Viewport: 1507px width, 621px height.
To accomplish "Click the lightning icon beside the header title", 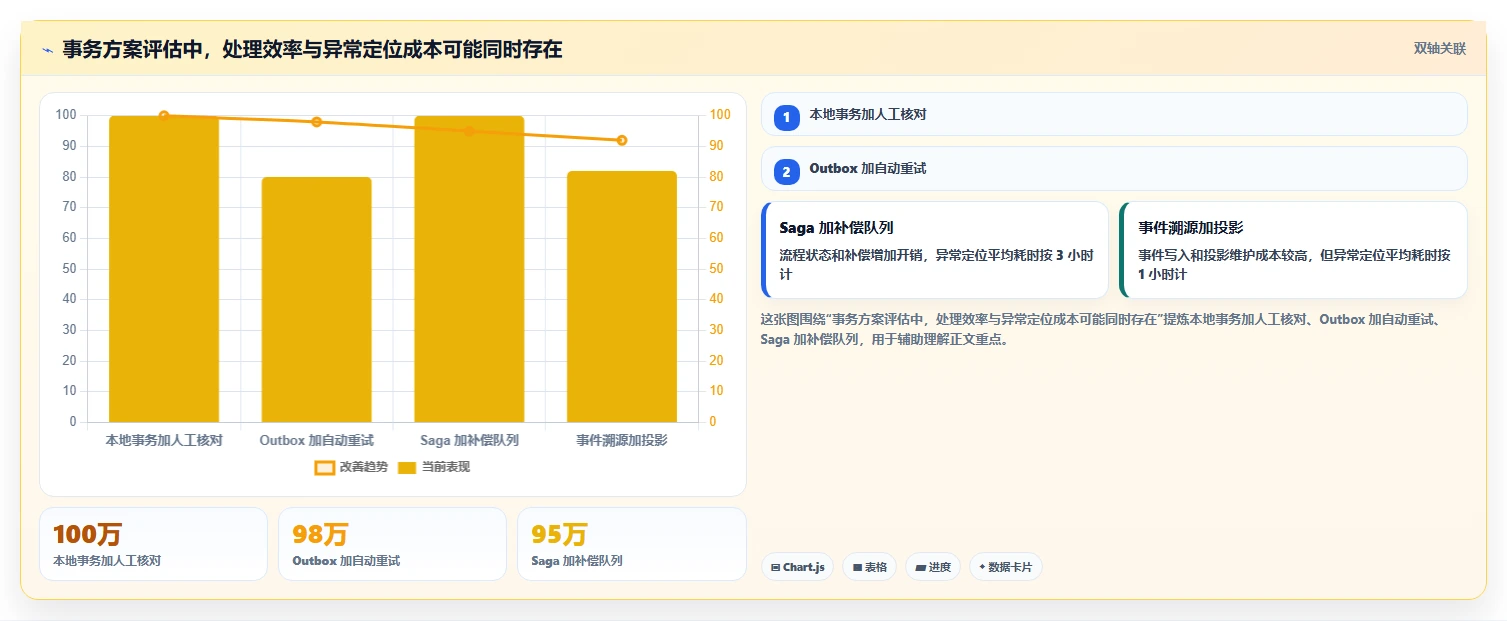I will 47,50.
